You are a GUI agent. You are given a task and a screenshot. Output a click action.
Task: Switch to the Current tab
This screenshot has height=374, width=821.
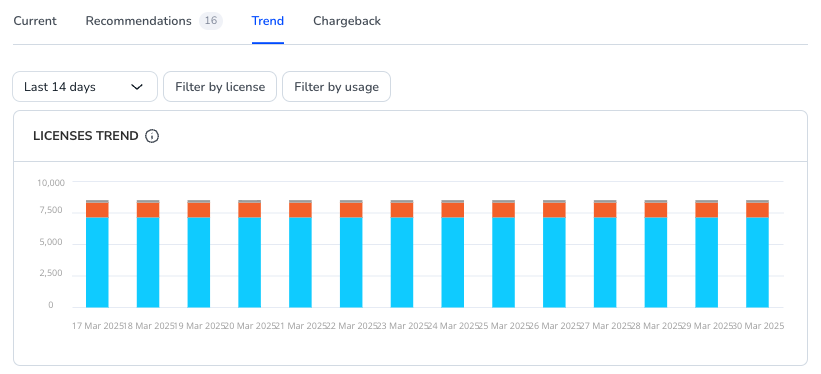(35, 21)
